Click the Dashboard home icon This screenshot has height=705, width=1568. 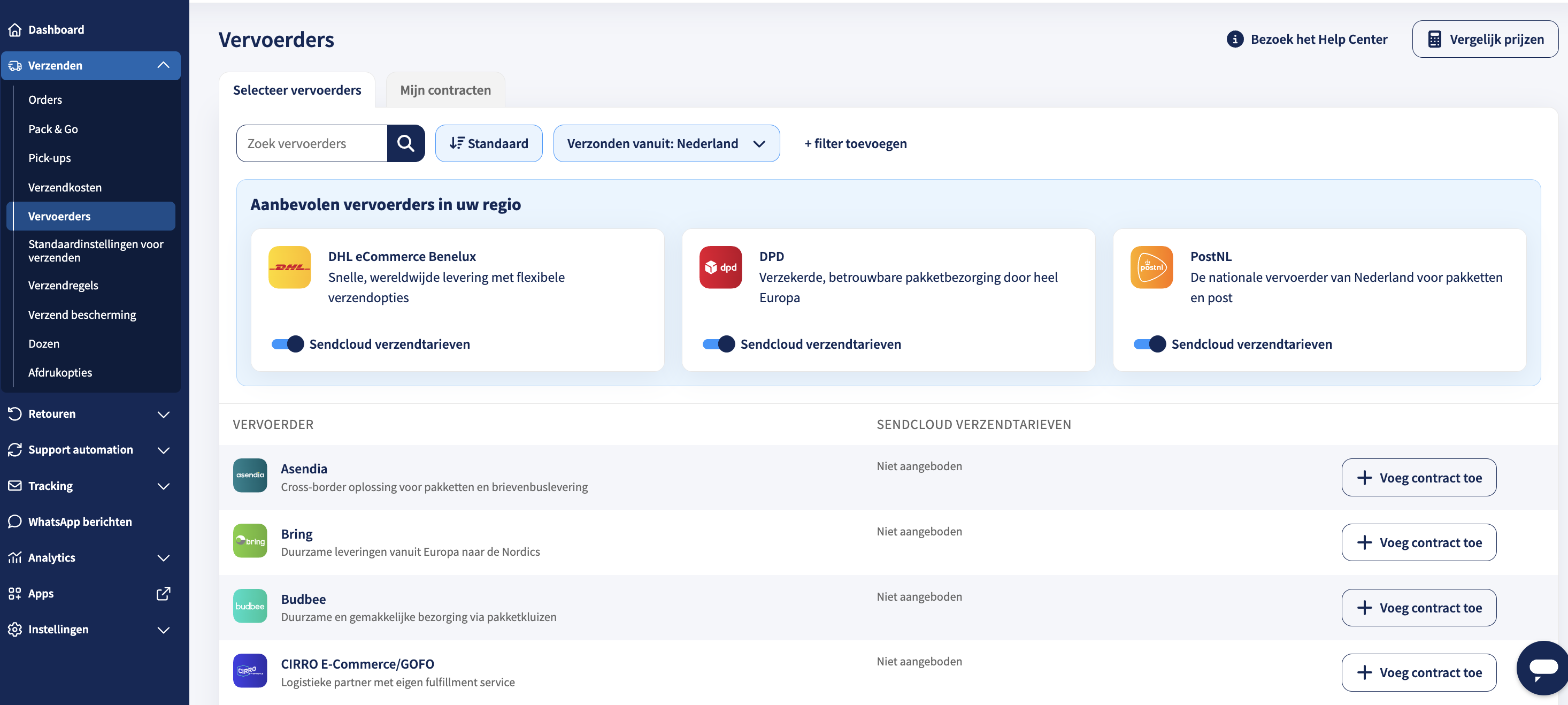point(14,29)
